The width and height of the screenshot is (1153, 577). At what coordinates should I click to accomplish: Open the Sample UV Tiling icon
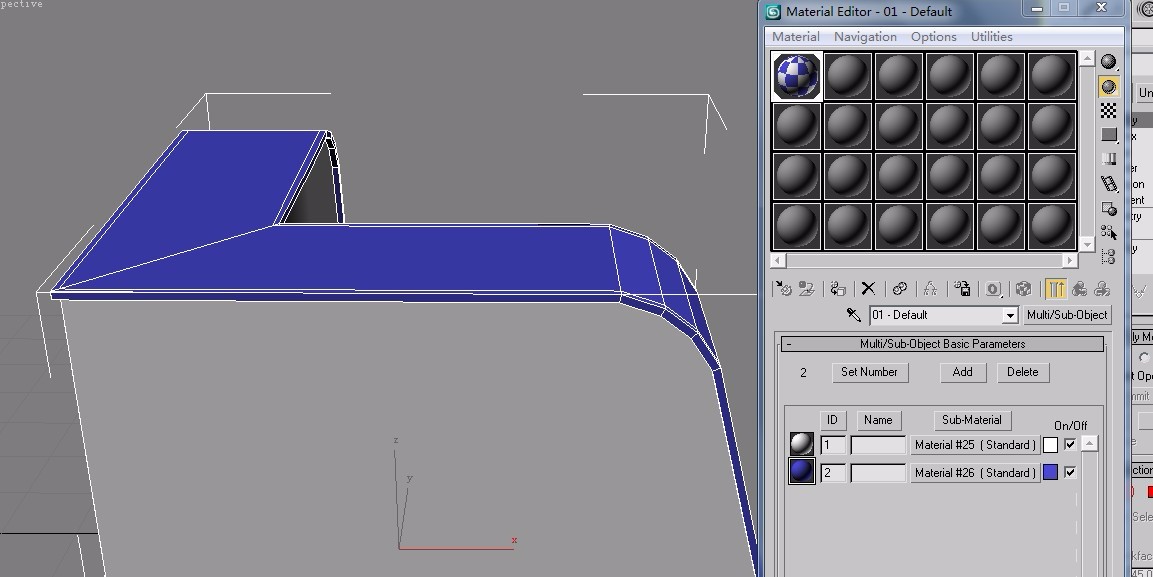click(1109, 135)
